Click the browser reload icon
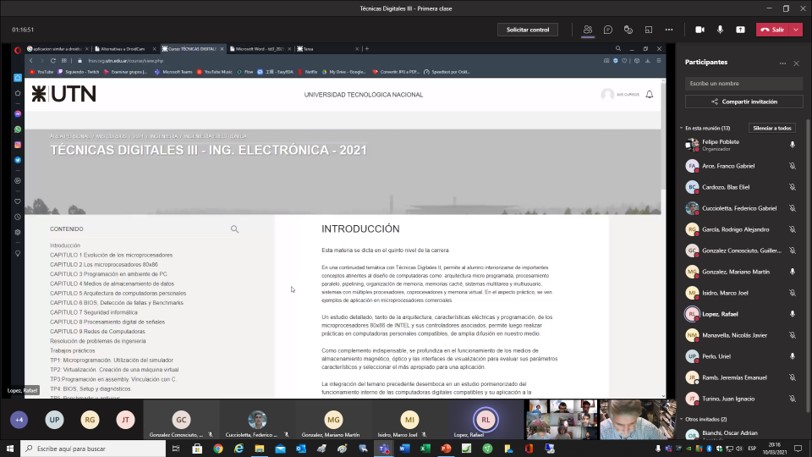Image resolution: width=812 pixels, height=457 pixels. (53, 61)
